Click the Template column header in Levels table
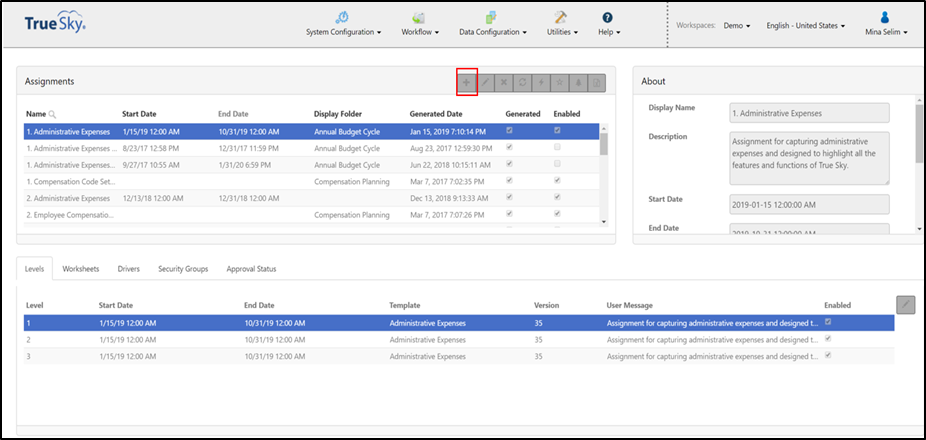The image size is (926, 440). (405, 305)
